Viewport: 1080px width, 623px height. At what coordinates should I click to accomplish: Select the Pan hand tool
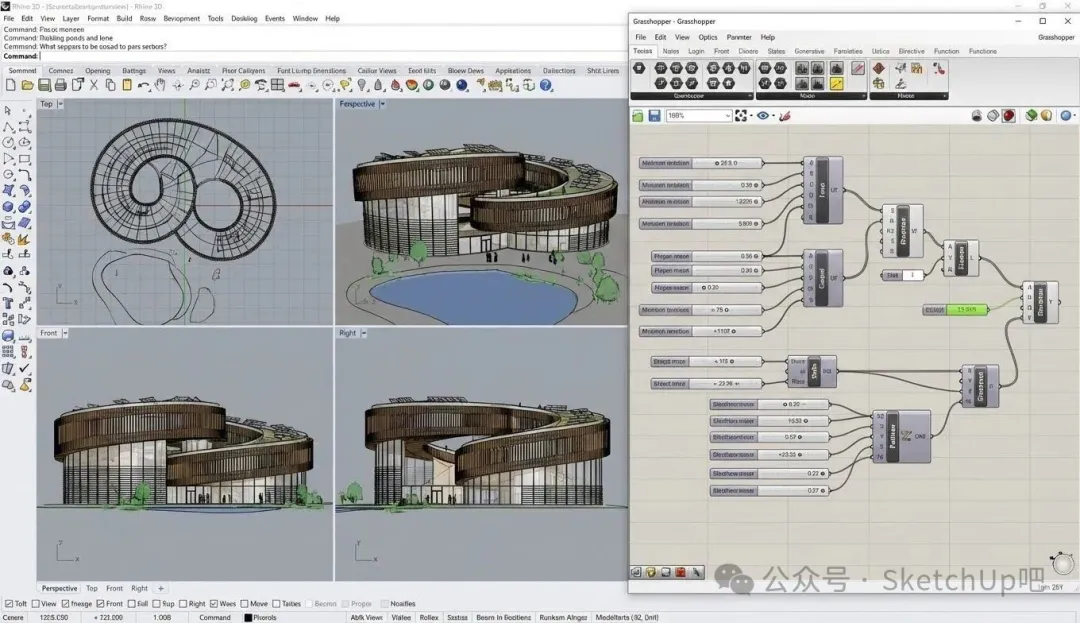coord(158,86)
